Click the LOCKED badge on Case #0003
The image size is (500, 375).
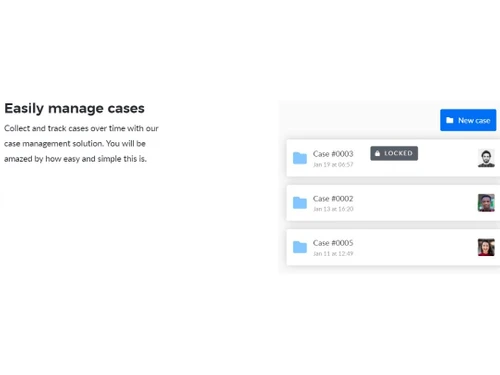point(394,153)
